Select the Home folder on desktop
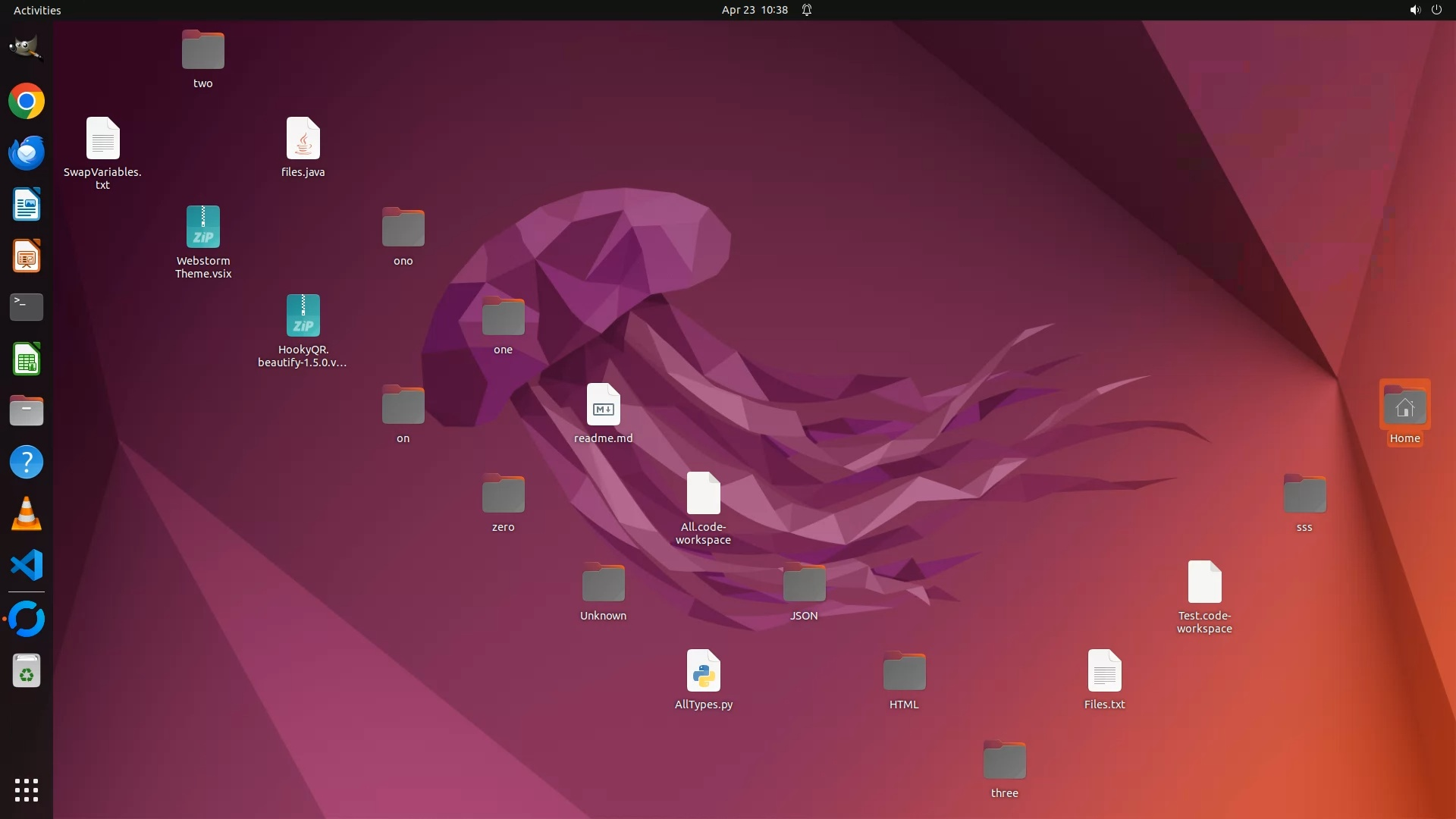 (1404, 407)
